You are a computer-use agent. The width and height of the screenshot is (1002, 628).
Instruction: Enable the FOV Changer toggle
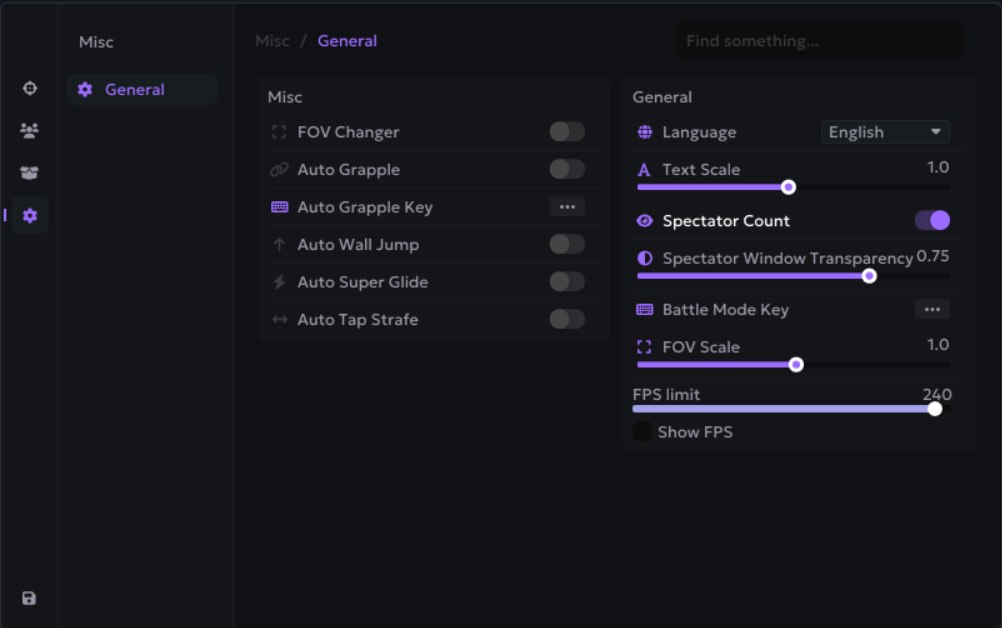pyautogui.click(x=567, y=132)
